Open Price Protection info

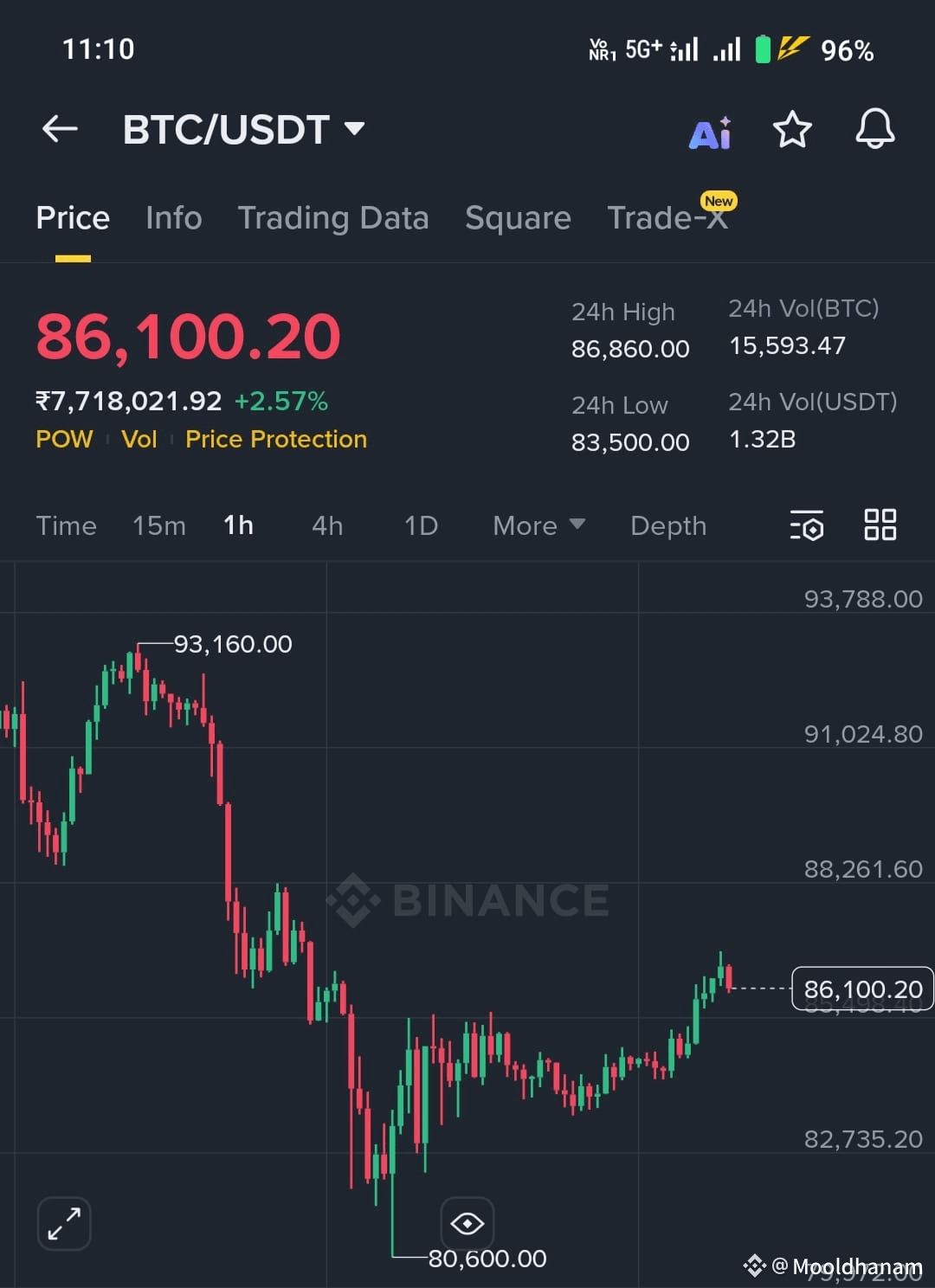pyautogui.click(x=276, y=440)
